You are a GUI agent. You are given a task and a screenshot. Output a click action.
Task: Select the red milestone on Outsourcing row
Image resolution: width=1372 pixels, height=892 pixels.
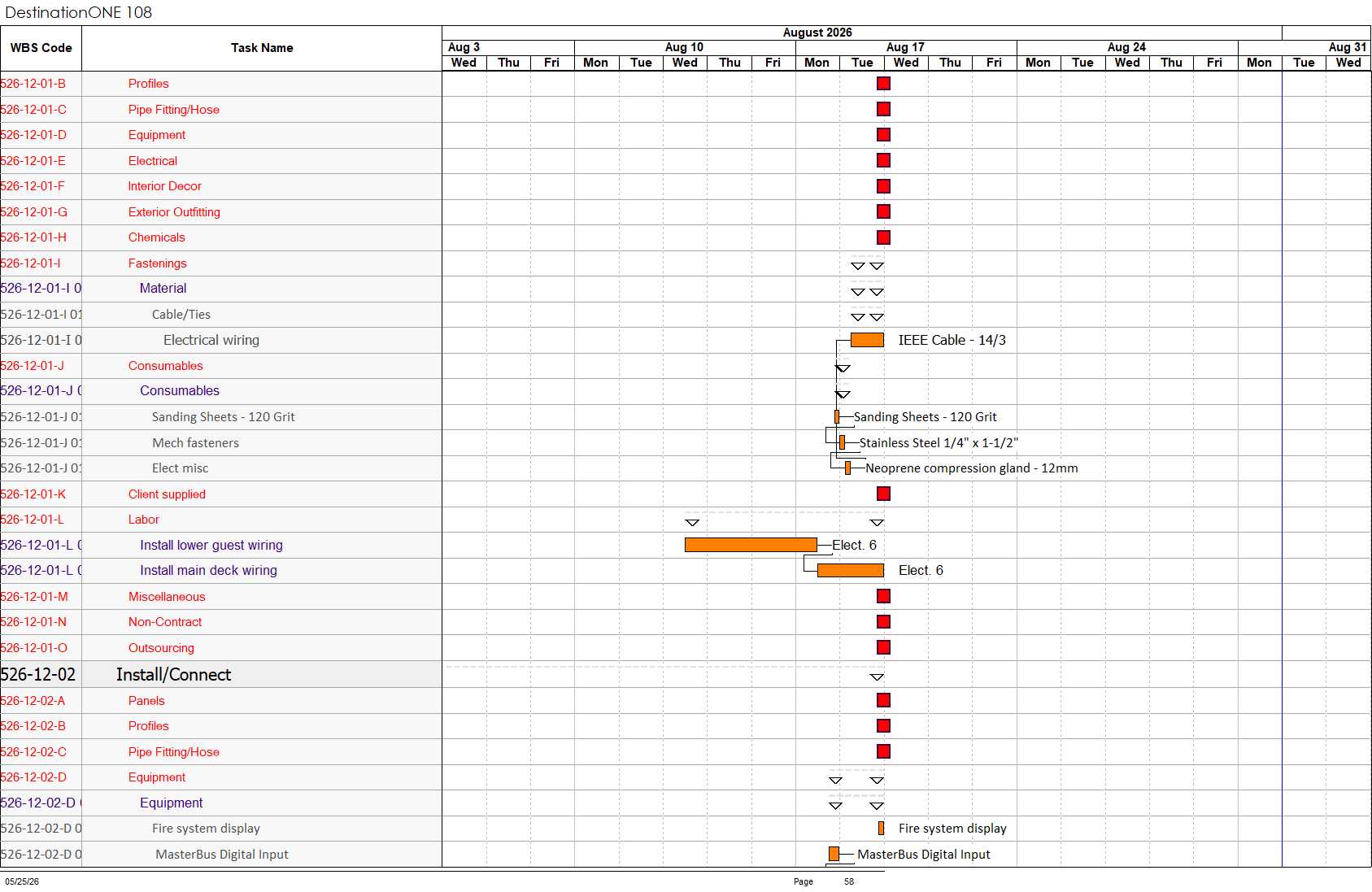pyautogui.click(x=883, y=647)
